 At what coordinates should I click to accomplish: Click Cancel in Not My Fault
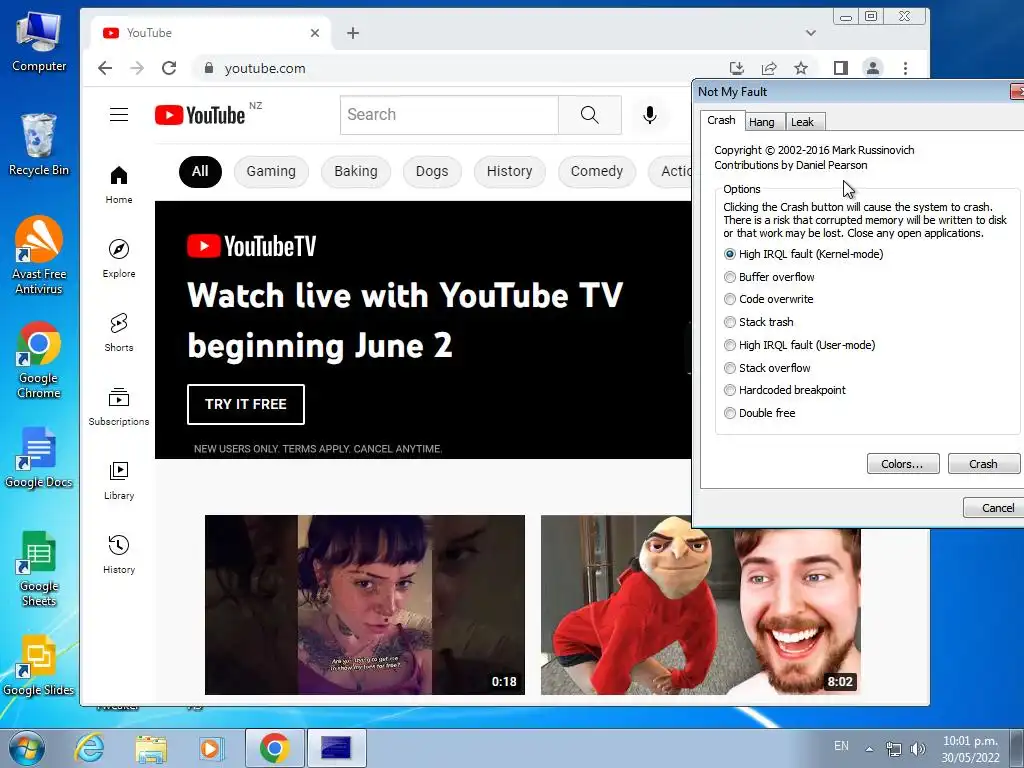click(993, 507)
